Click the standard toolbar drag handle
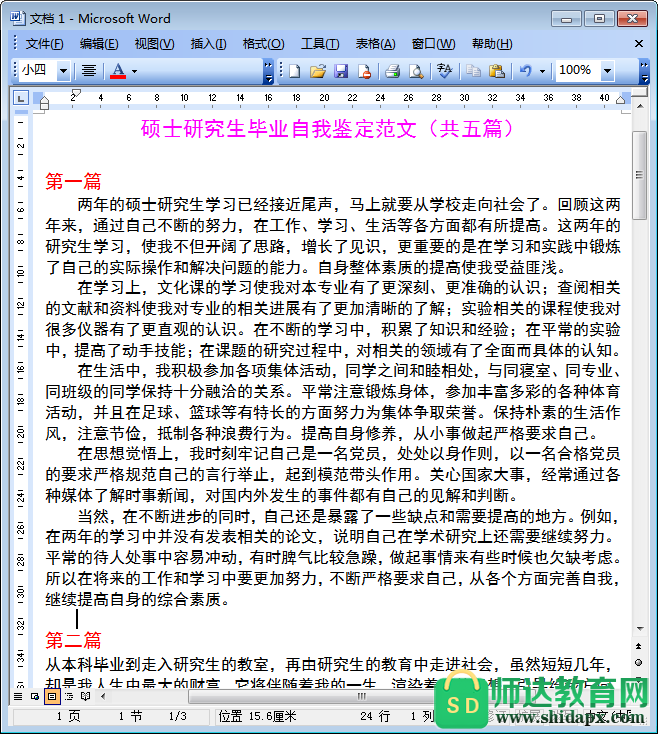The width and height of the screenshot is (658, 734). coord(281,70)
